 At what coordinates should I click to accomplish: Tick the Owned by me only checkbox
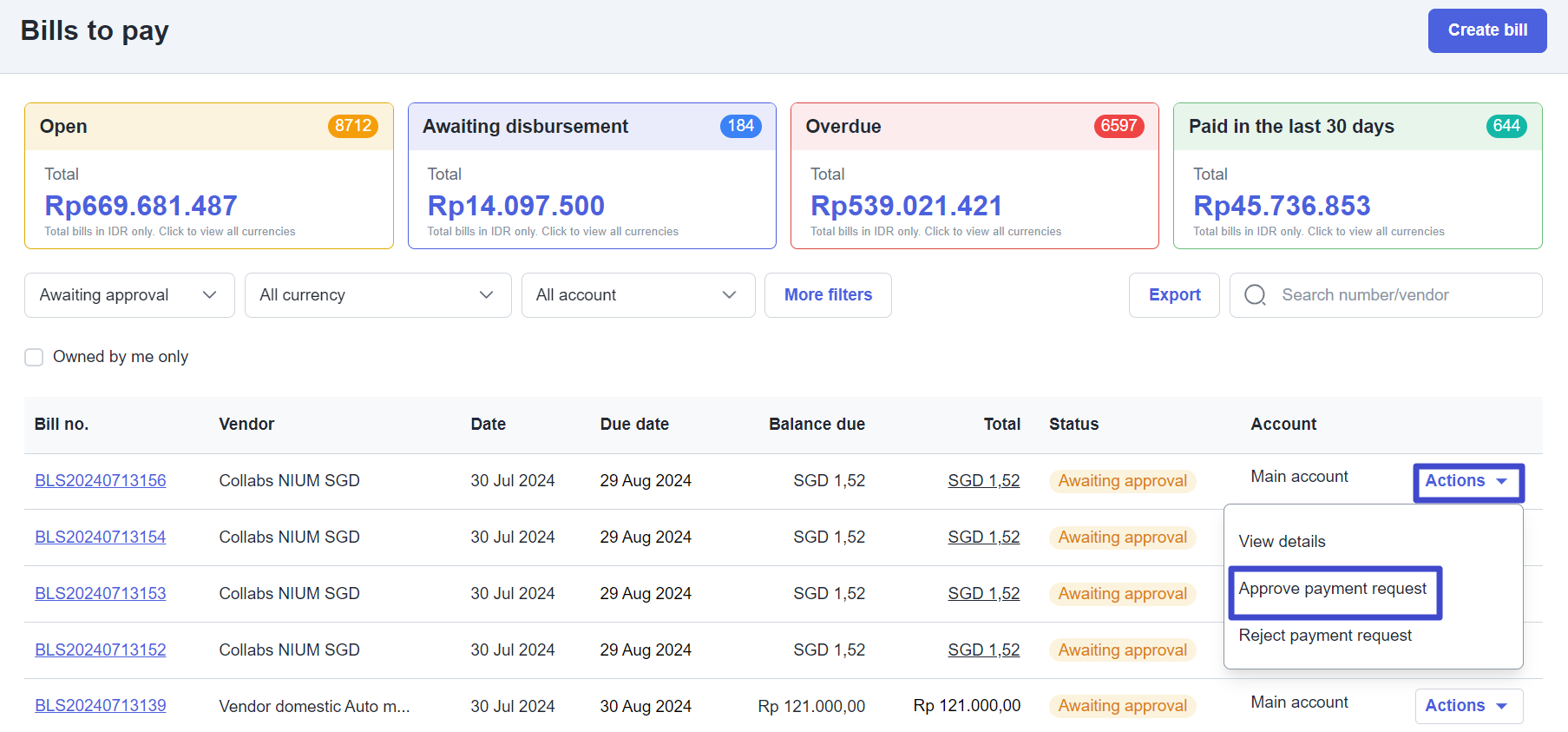34,357
